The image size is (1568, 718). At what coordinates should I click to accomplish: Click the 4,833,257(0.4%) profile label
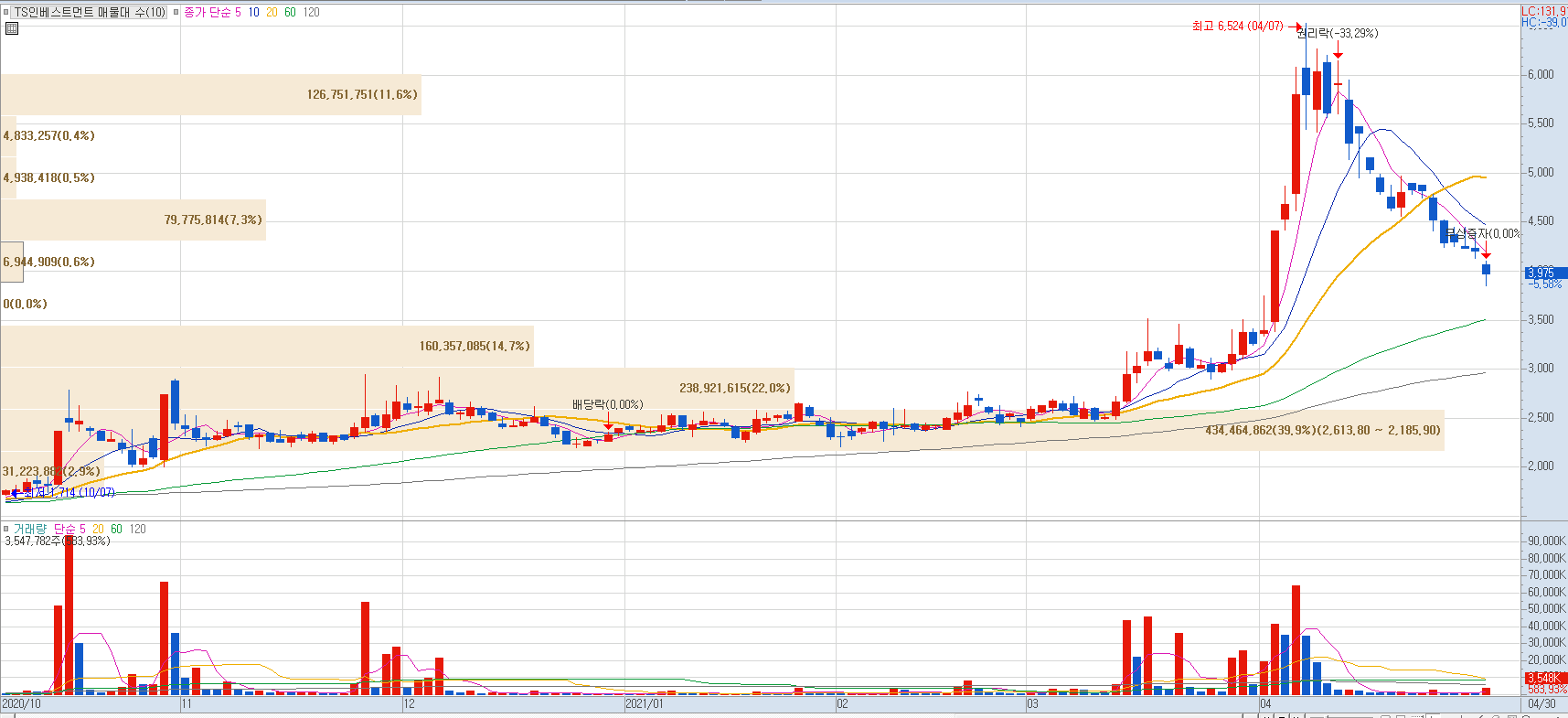tap(48, 135)
